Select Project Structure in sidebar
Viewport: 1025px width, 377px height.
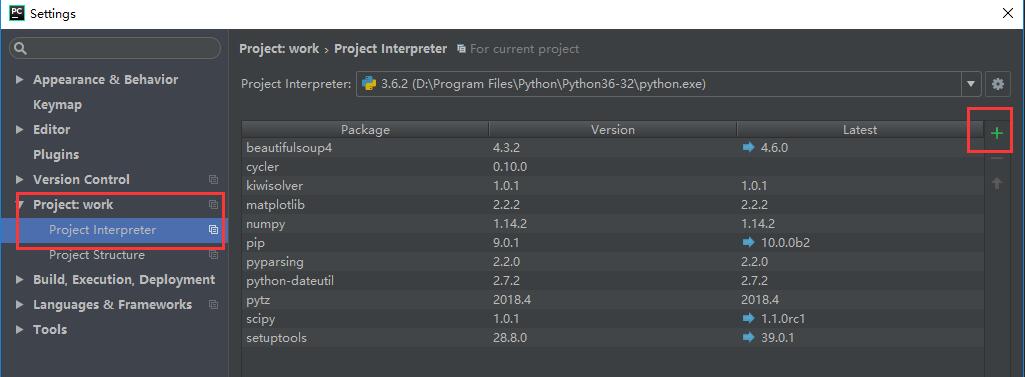click(97, 255)
